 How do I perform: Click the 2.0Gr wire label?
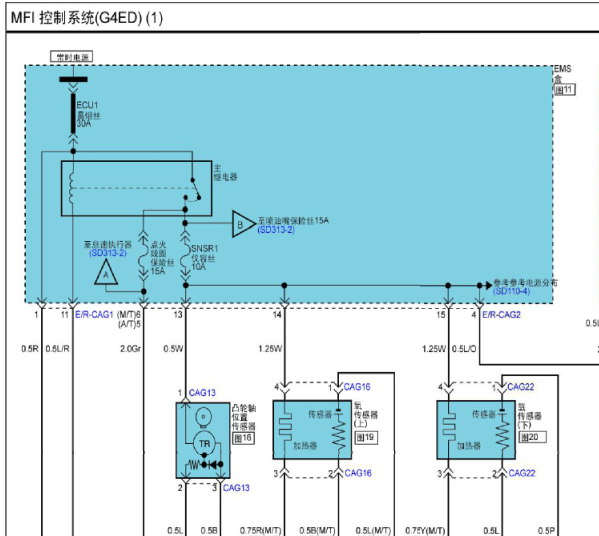click(x=131, y=349)
